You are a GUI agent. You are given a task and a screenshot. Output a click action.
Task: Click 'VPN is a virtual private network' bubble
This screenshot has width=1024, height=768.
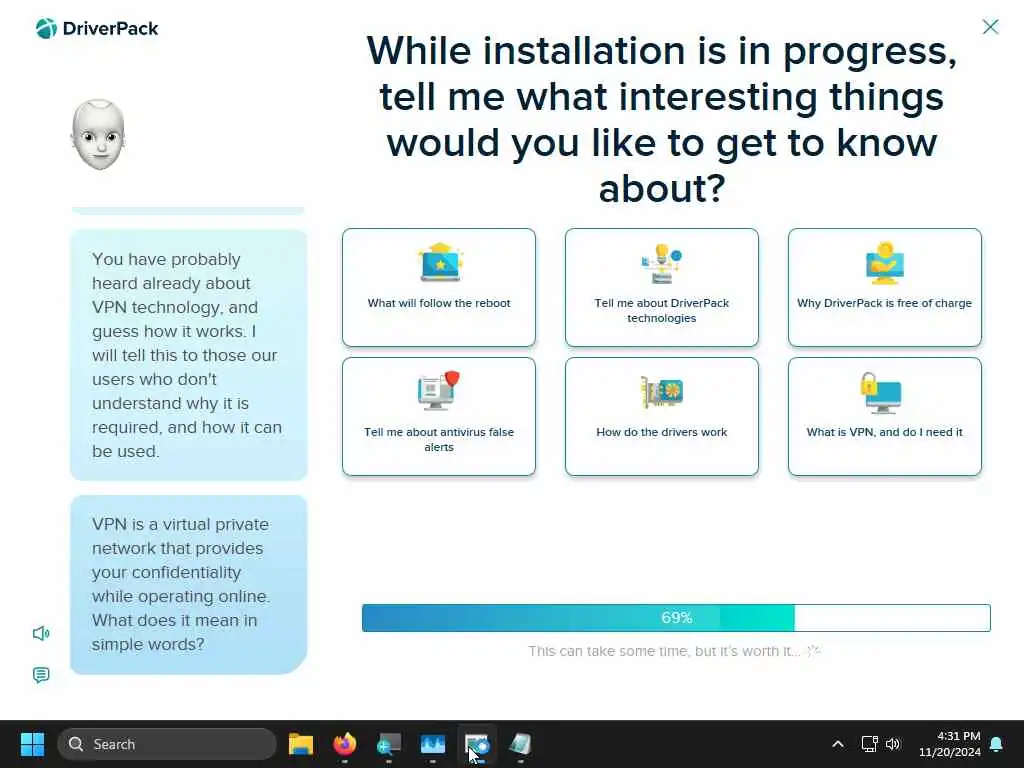[189, 584]
